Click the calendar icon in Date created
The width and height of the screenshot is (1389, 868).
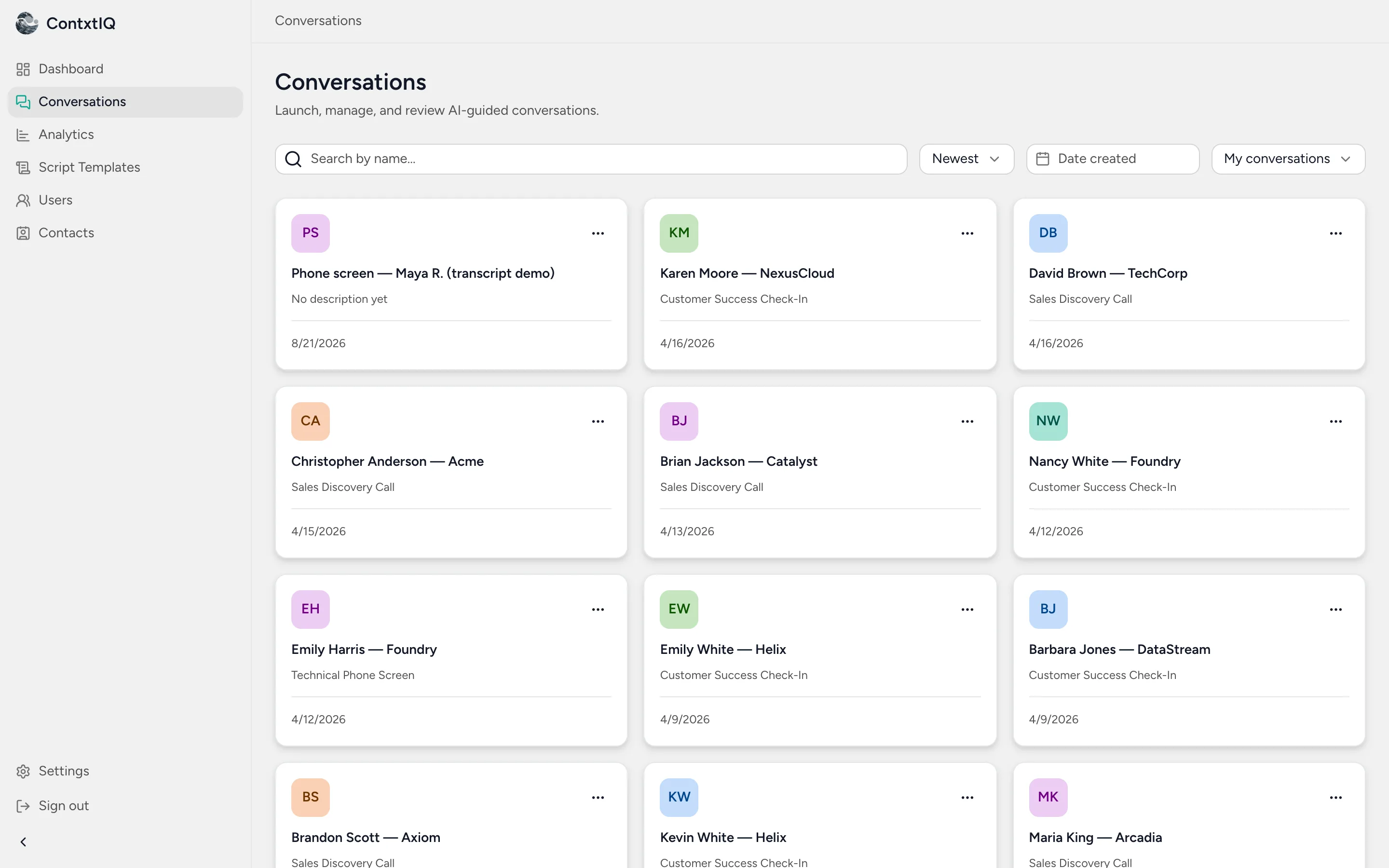[x=1042, y=159]
